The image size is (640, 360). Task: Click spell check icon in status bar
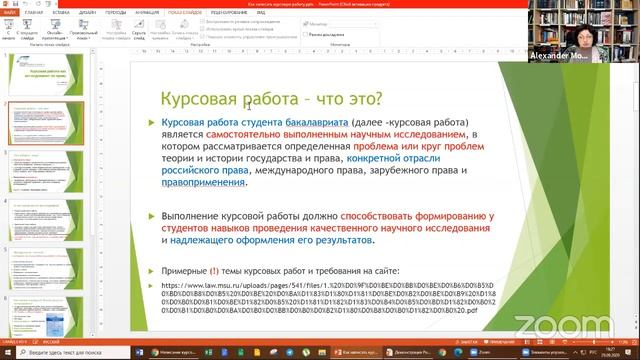coord(36,342)
